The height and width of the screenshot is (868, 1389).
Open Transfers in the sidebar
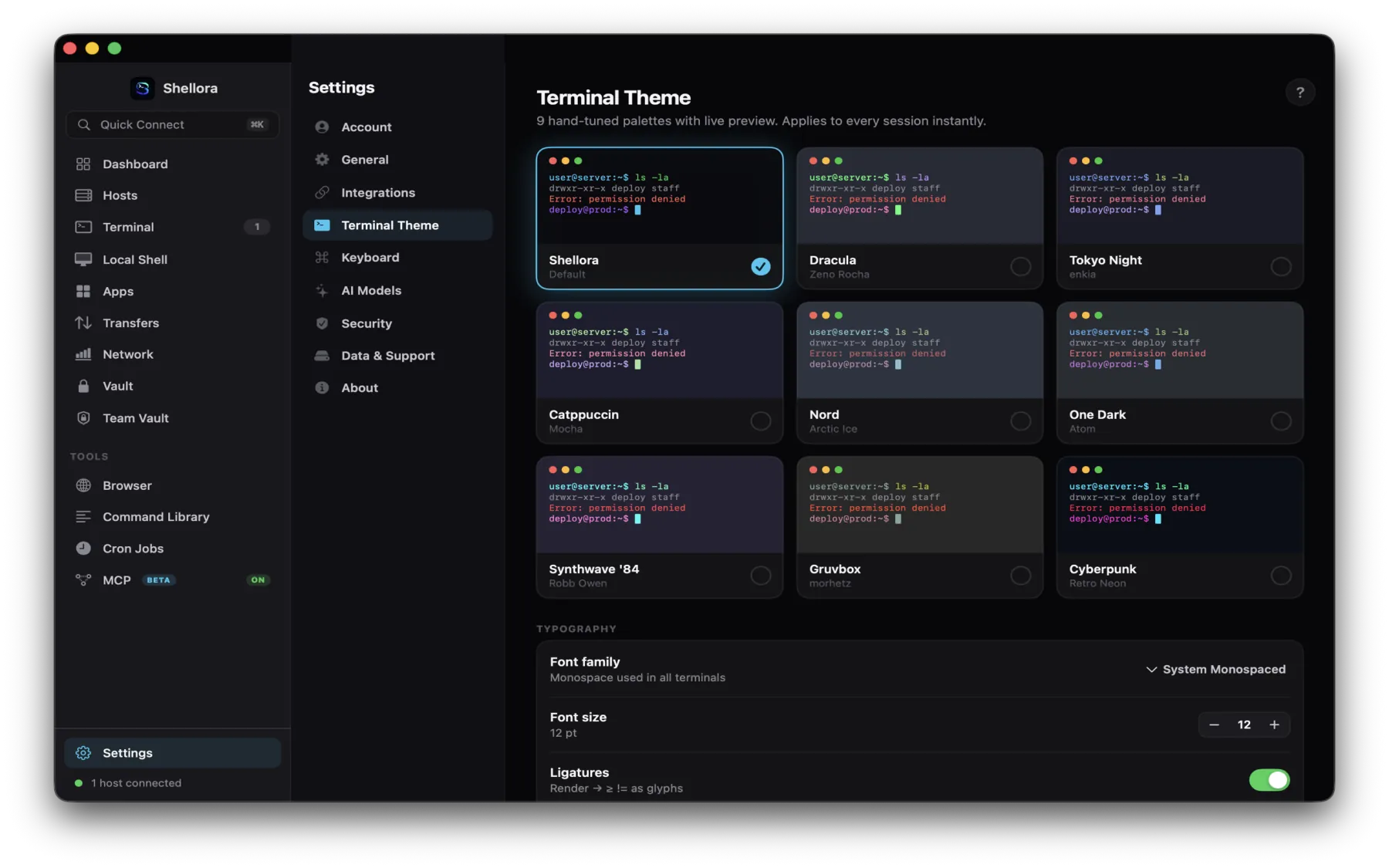click(x=172, y=323)
